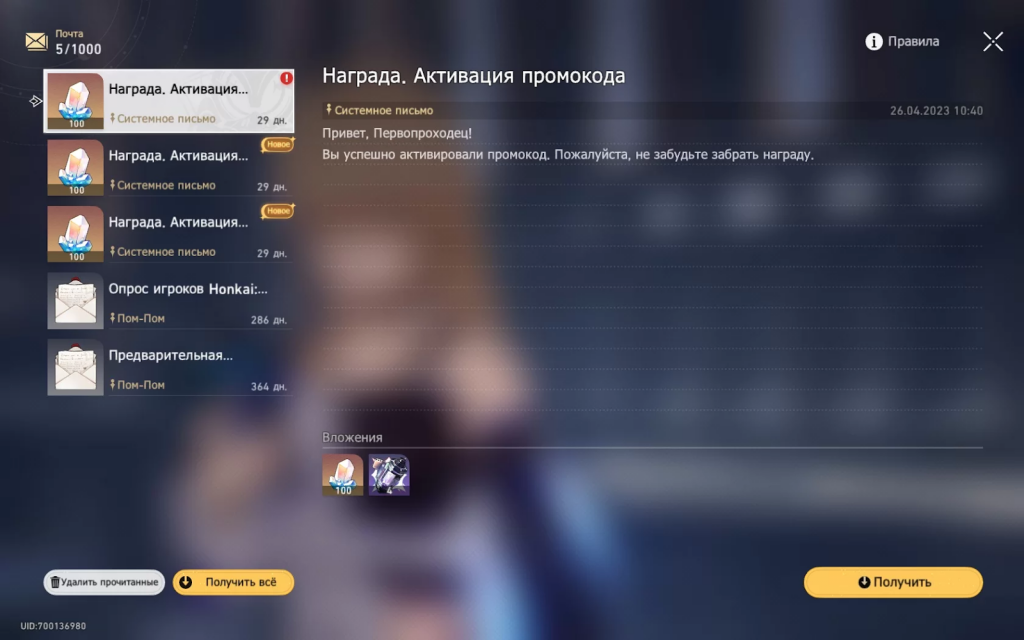Click the Новое badge on second mail
Image resolution: width=1024 pixels, height=640 pixels.
(x=277, y=145)
